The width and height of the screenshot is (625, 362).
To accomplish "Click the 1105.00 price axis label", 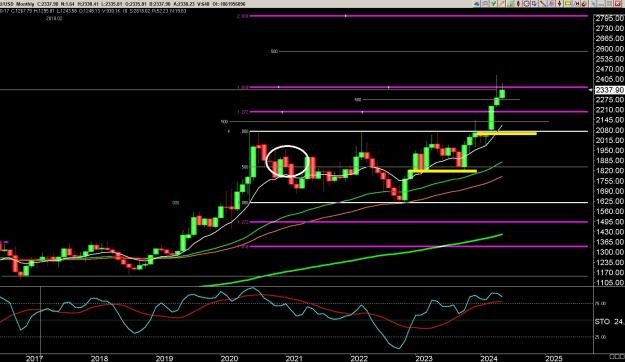I will click(609, 283).
